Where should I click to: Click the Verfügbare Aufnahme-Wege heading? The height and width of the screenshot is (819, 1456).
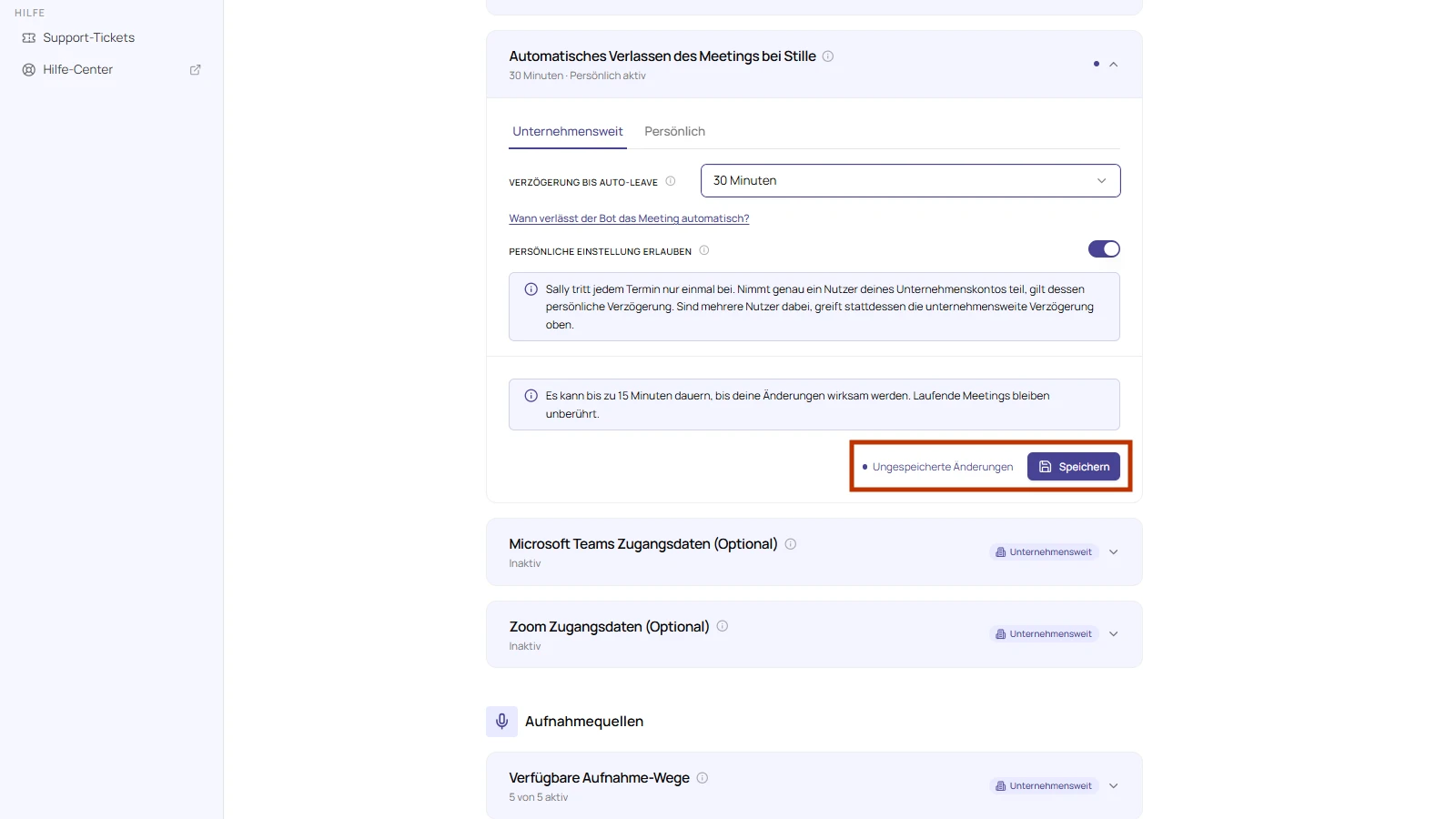coord(599,778)
